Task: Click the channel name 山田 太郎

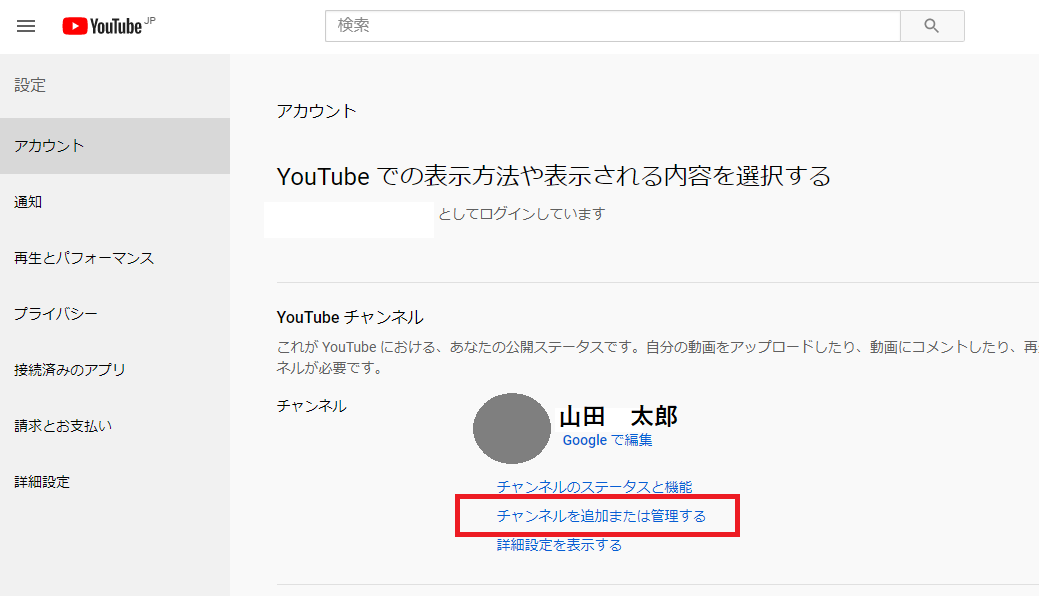Action: pos(618,416)
